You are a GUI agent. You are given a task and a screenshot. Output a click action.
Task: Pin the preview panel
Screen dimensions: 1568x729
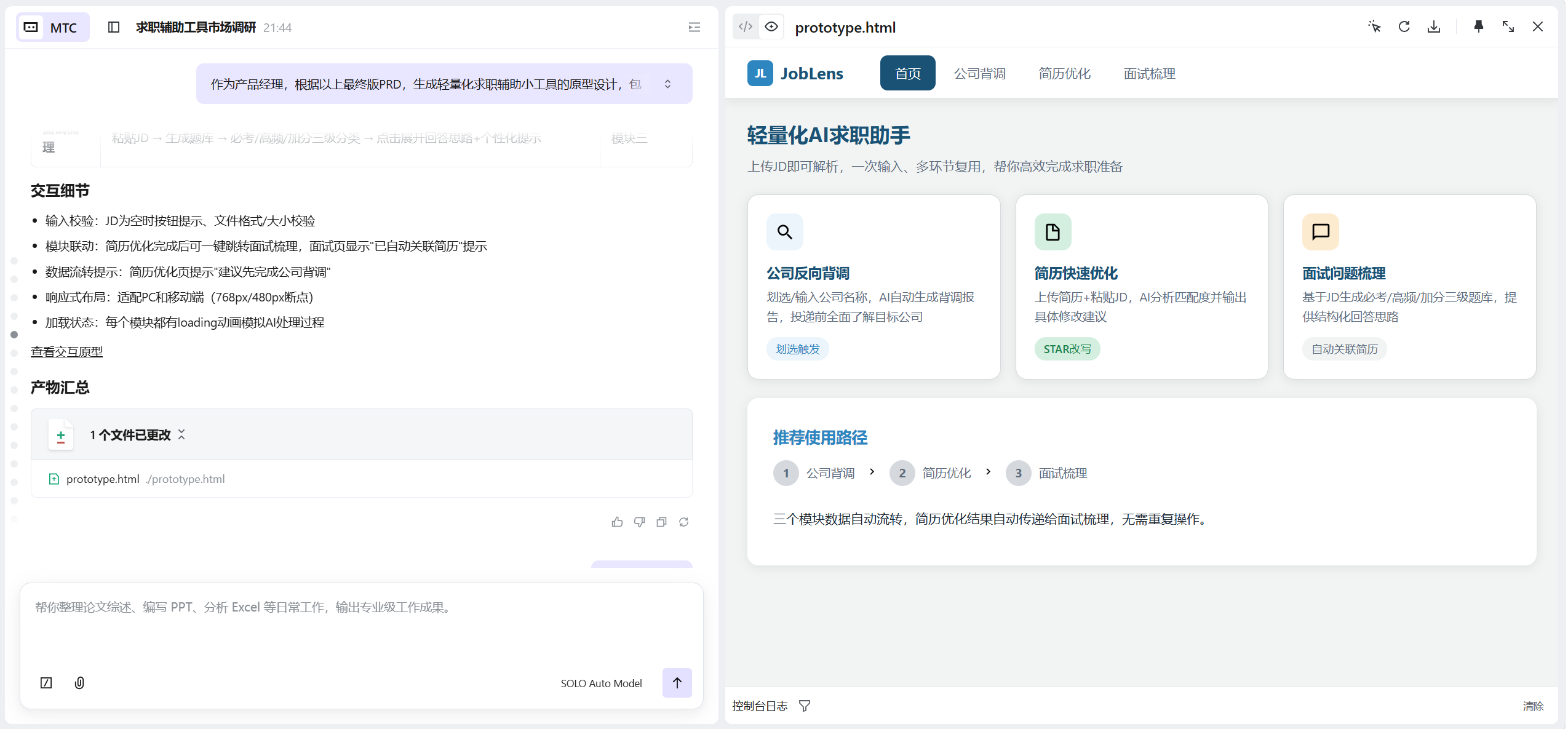[1478, 26]
